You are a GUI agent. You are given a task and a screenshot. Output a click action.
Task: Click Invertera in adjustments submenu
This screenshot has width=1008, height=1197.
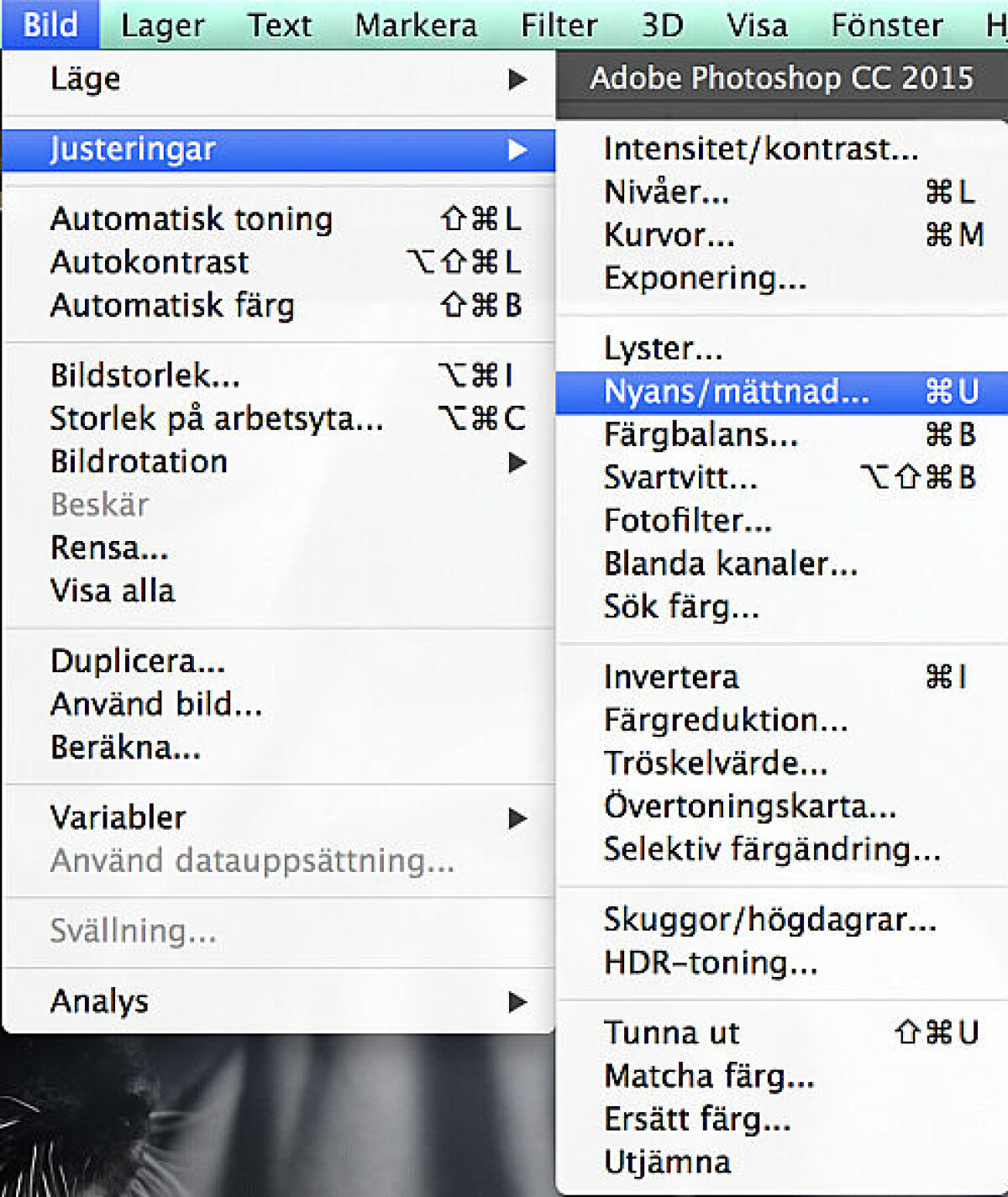coord(781,677)
